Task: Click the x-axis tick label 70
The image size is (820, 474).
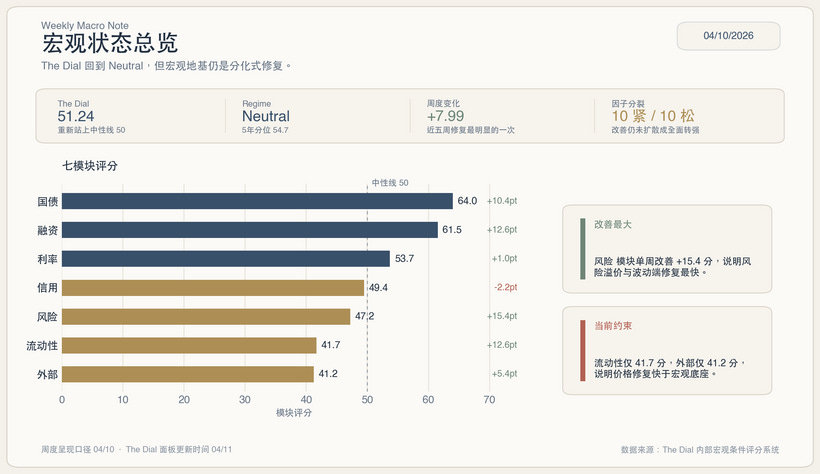Action: (489, 400)
